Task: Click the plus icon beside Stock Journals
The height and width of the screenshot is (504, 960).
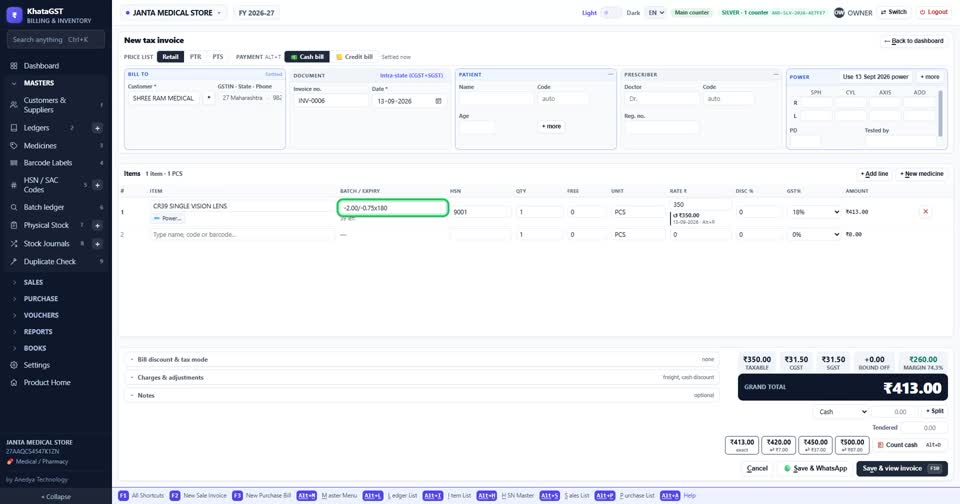Action: [97, 244]
